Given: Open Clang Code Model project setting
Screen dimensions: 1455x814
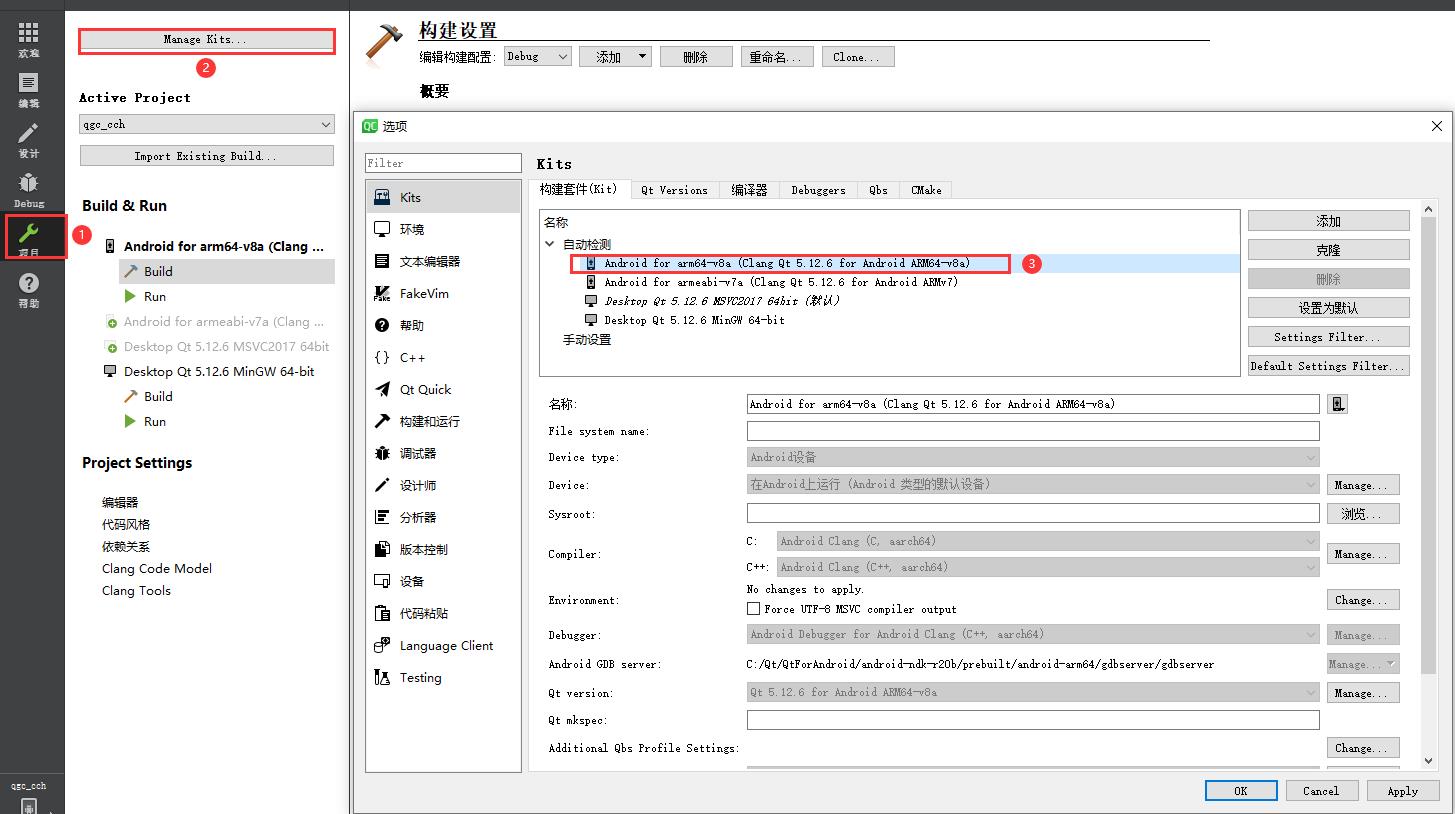Looking at the screenshot, I should [x=157, y=568].
